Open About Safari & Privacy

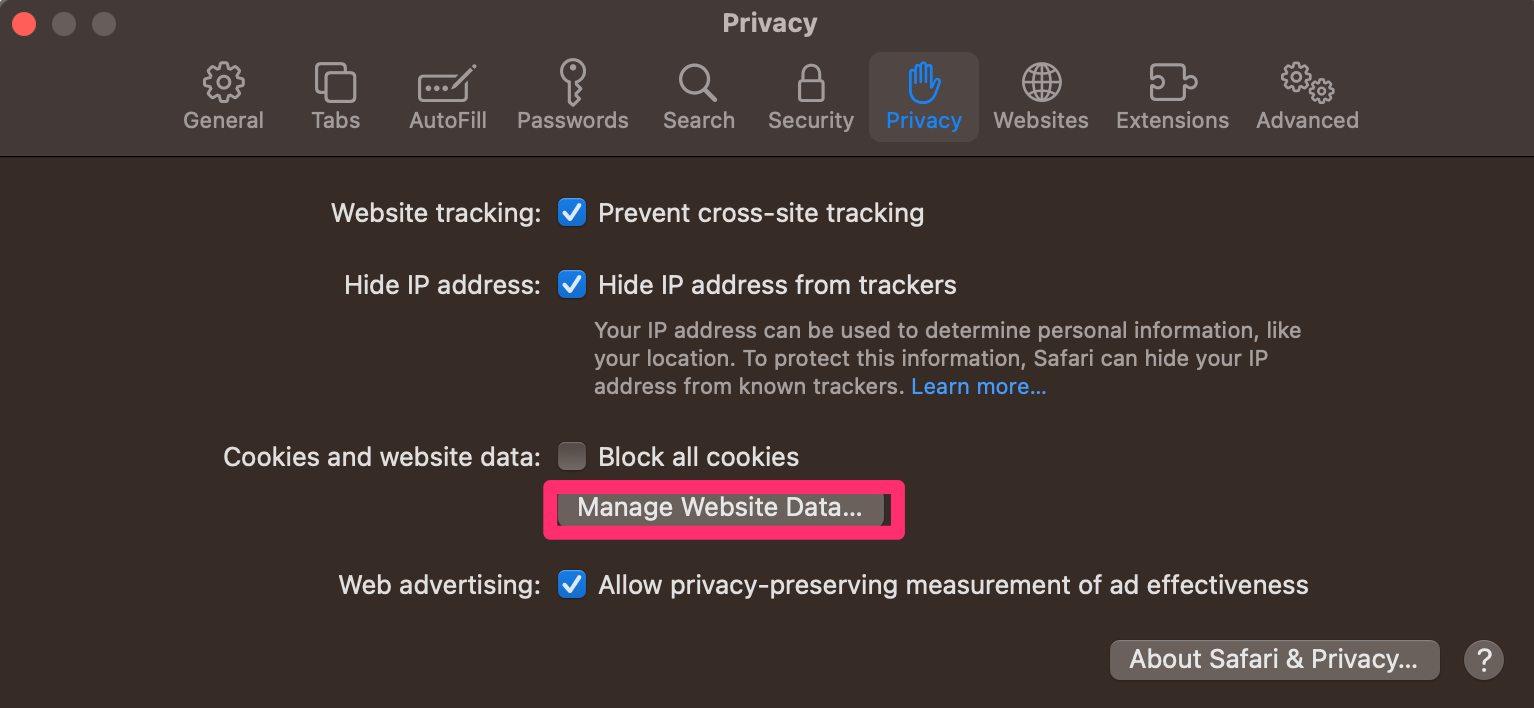tap(1273, 659)
